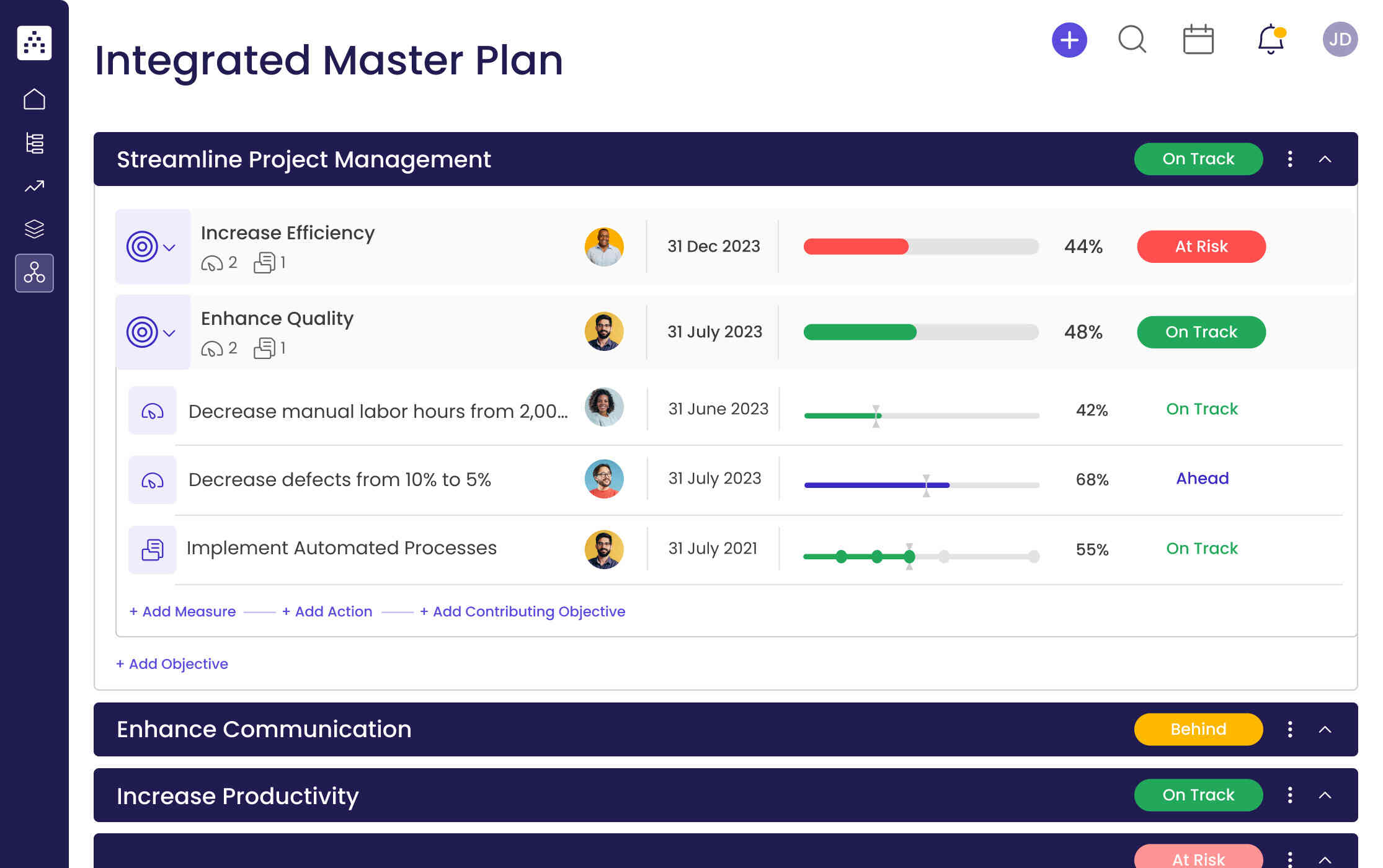
Task: Open the trends/analytics sidebar icon
Action: point(34,186)
